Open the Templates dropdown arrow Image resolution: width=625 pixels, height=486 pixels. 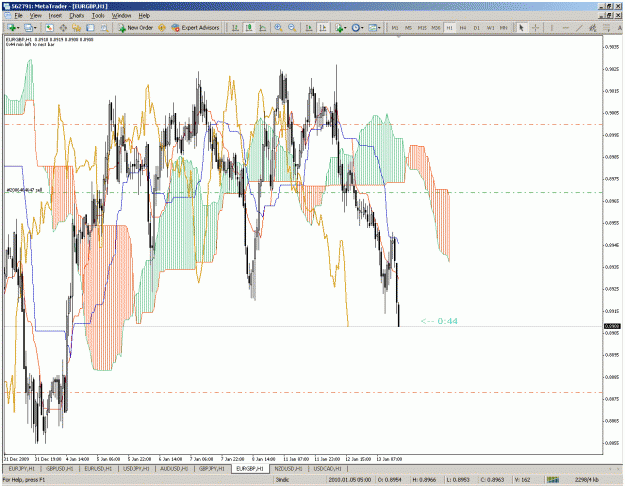point(379,28)
